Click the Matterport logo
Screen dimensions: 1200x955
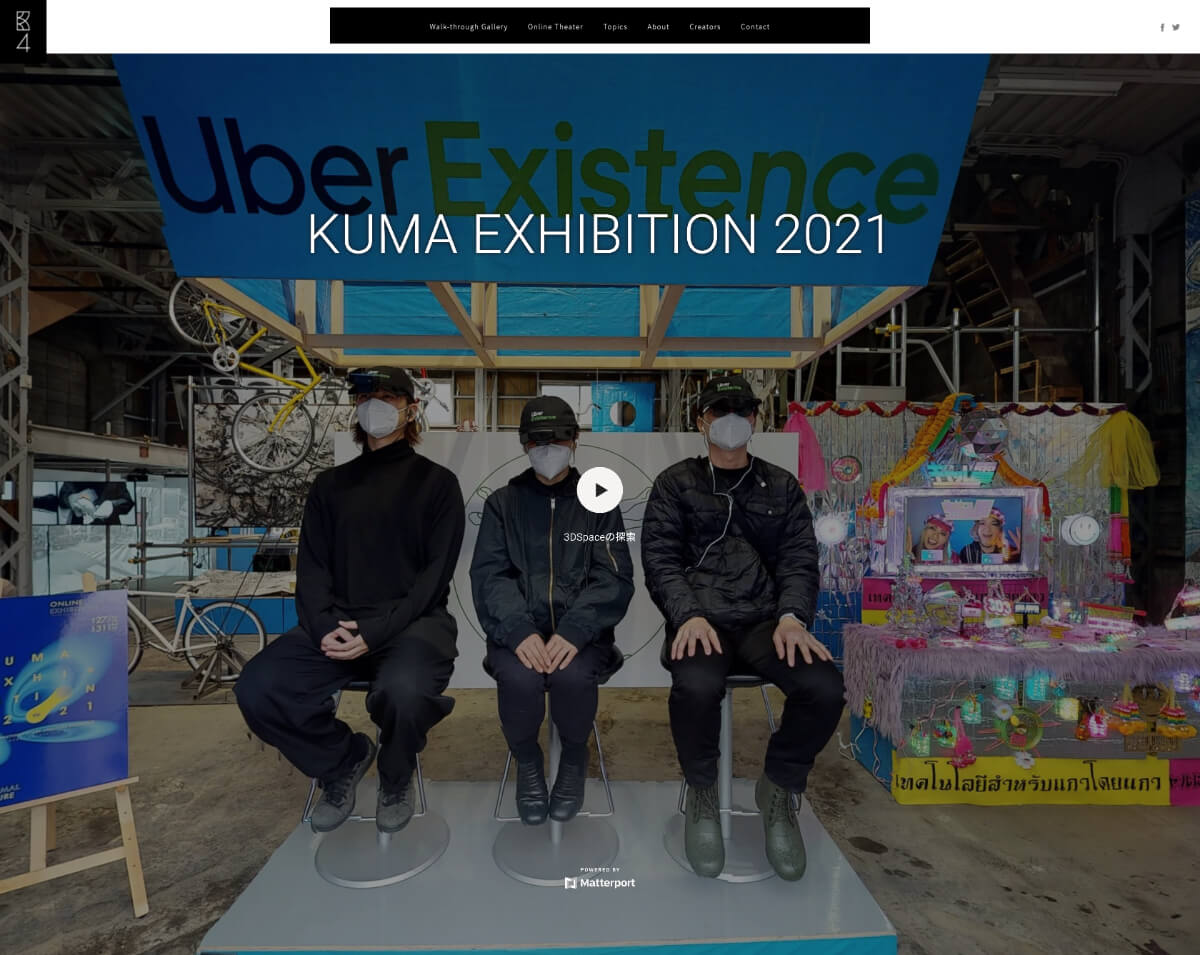tap(600, 883)
